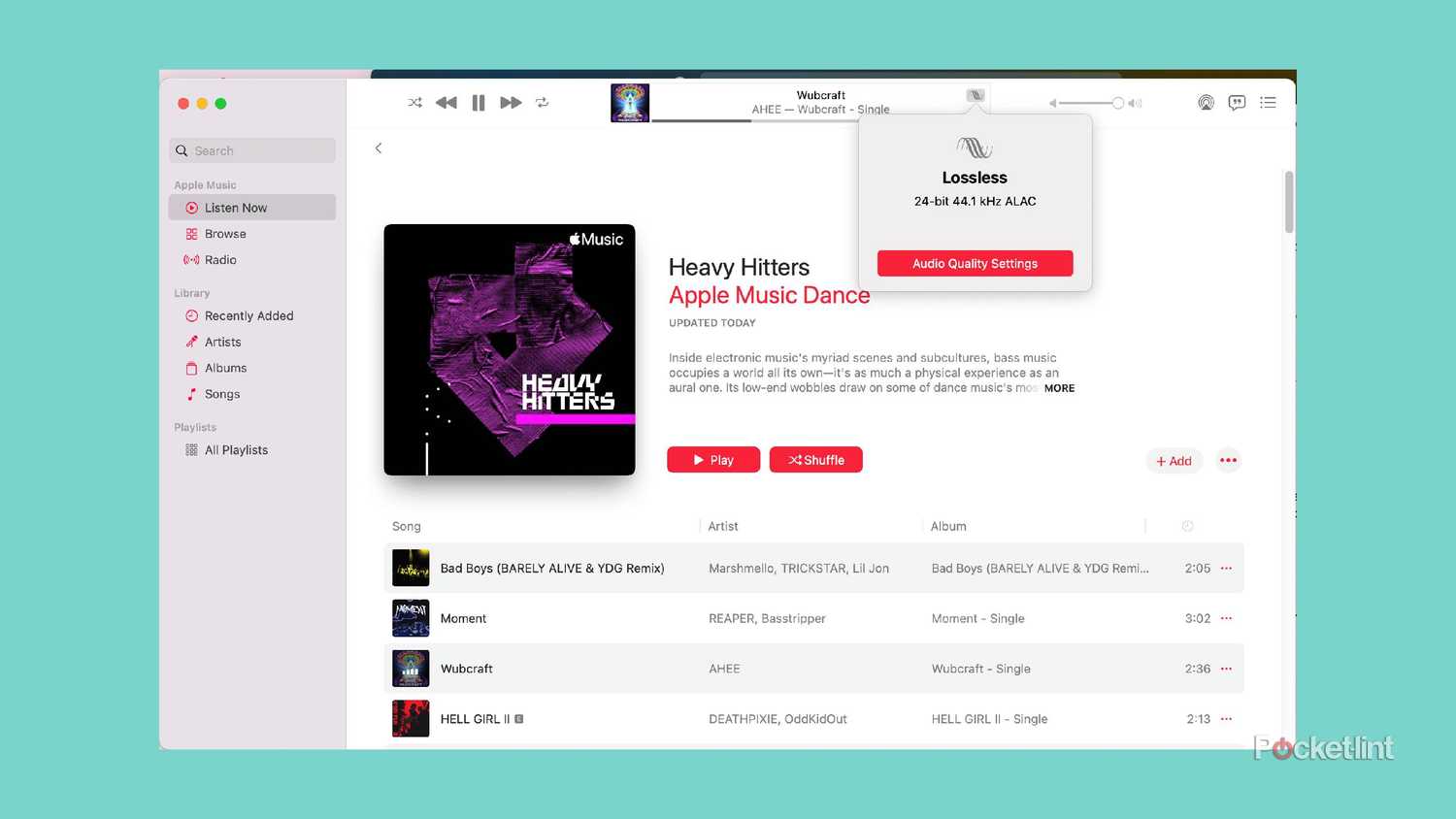Enable shuffle in the playback controls
This screenshot has width=1456, height=819.
(x=414, y=102)
